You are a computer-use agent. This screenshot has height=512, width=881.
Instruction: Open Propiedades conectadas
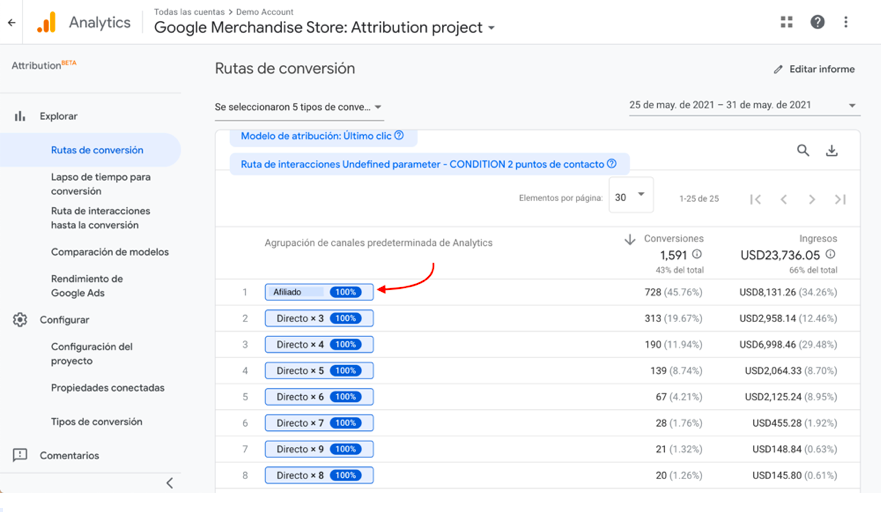[x=107, y=388]
